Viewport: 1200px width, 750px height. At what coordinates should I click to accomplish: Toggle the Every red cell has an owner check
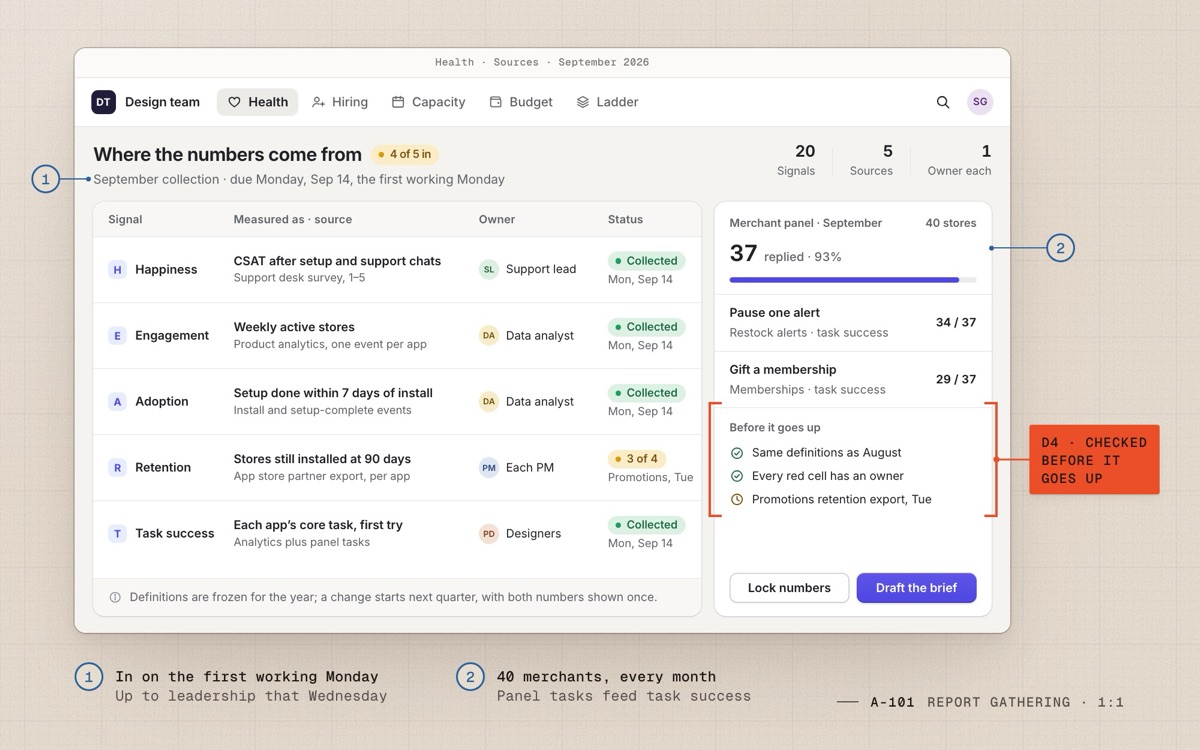(x=737, y=476)
